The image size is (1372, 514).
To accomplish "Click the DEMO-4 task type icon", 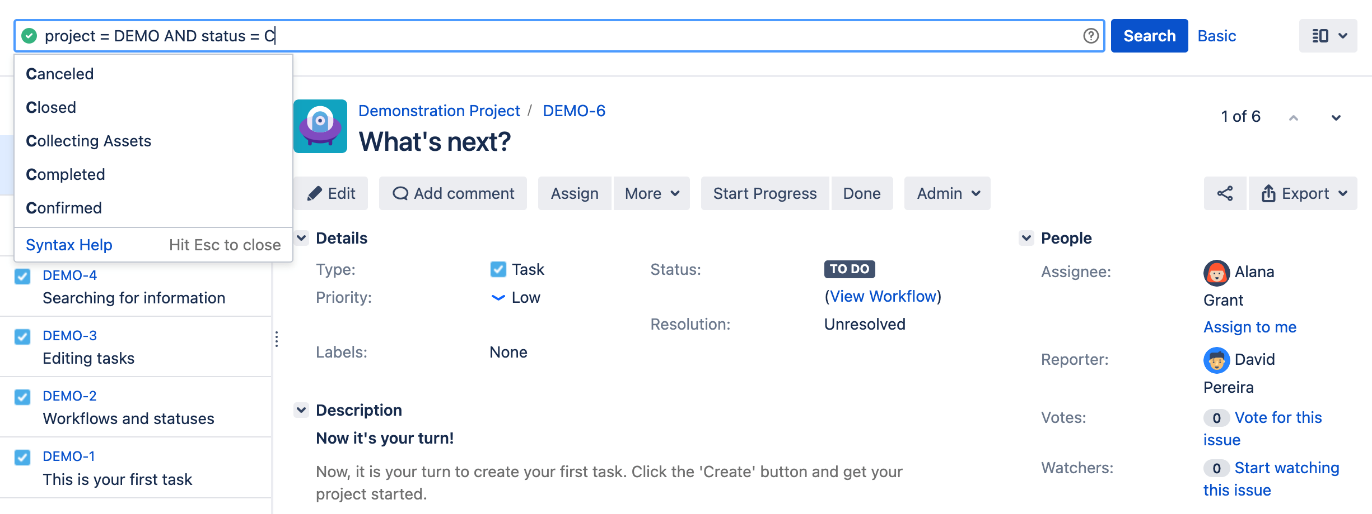I will pyautogui.click(x=23, y=276).
